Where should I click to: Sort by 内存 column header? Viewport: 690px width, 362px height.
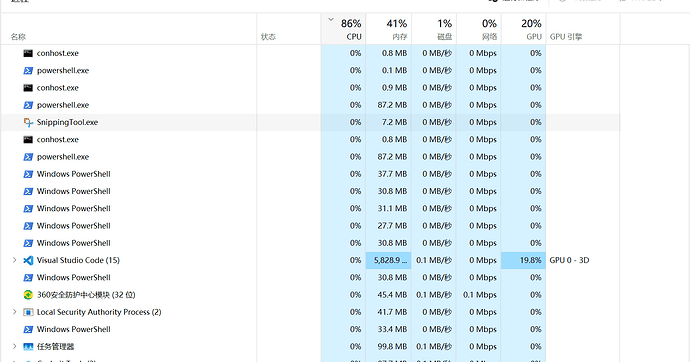pyautogui.click(x=389, y=29)
